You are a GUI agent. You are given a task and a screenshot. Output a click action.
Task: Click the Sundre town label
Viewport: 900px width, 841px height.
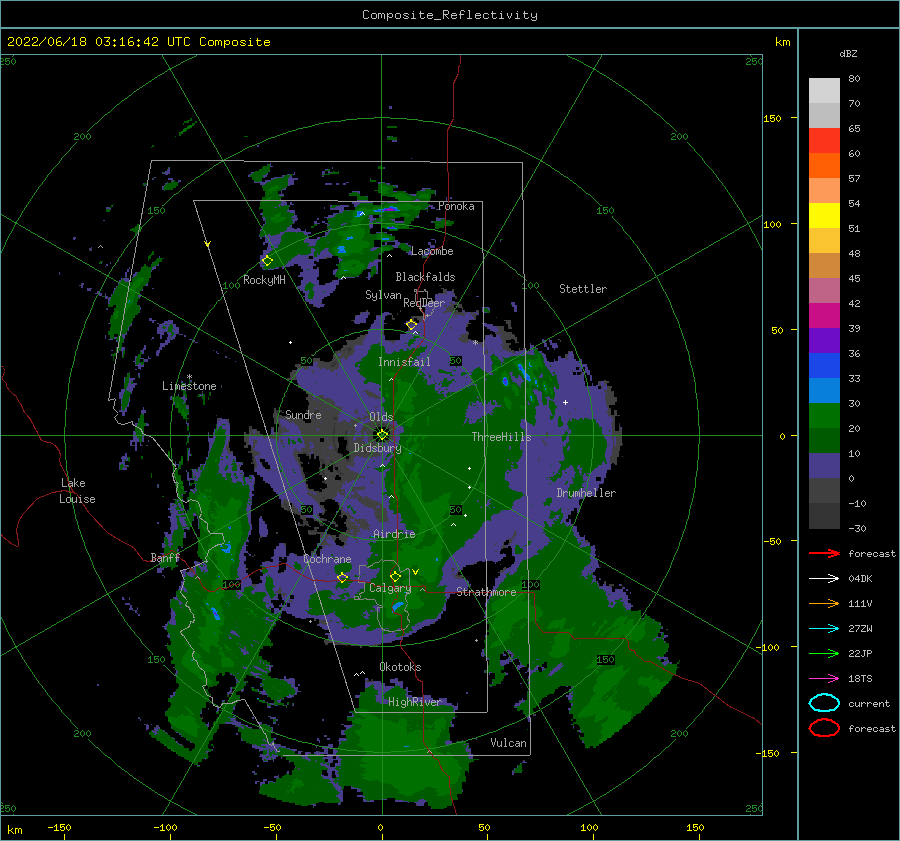point(303,414)
